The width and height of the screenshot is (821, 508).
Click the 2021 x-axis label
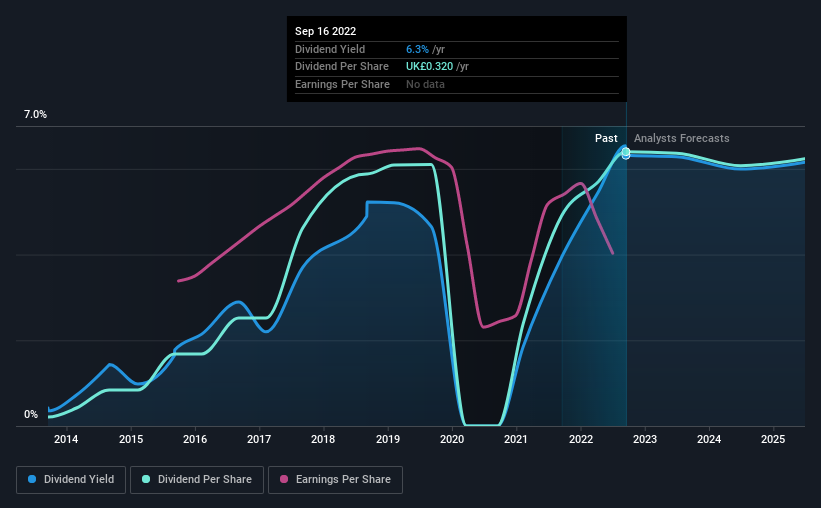click(x=516, y=439)
